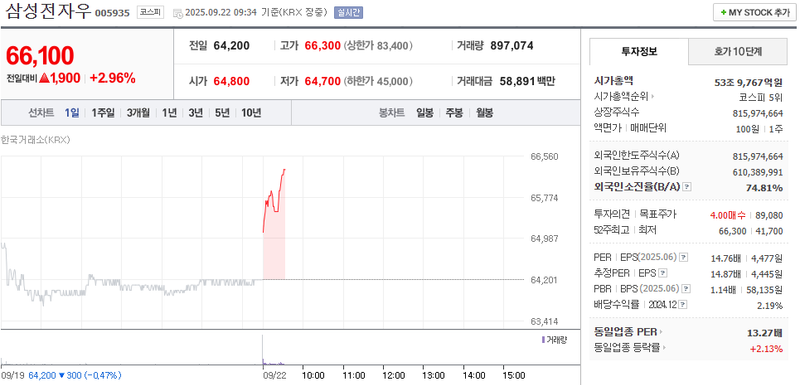The height and width of the screenshot is (385, 800).
Task: Click the 실시간 realtime badge
Action: (x=348, y=13)
